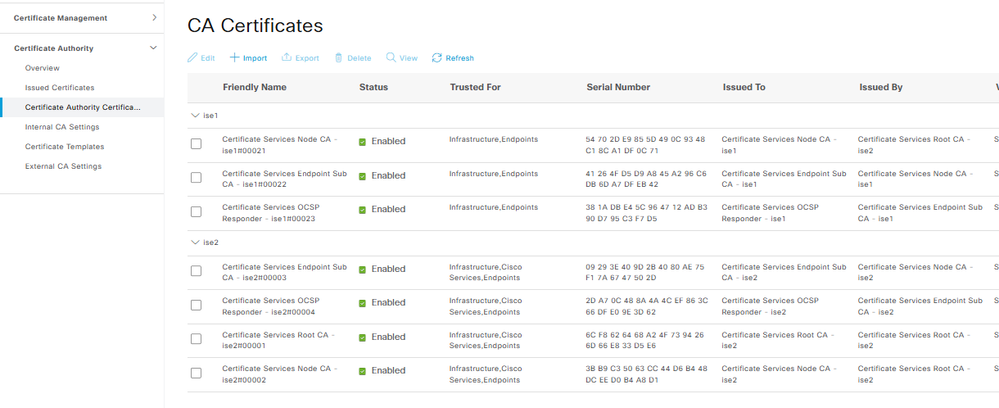Select checkbox for OCSP Responder ise1#00023
The width and height of the screenshot is (999, 408).
[196, 212]
